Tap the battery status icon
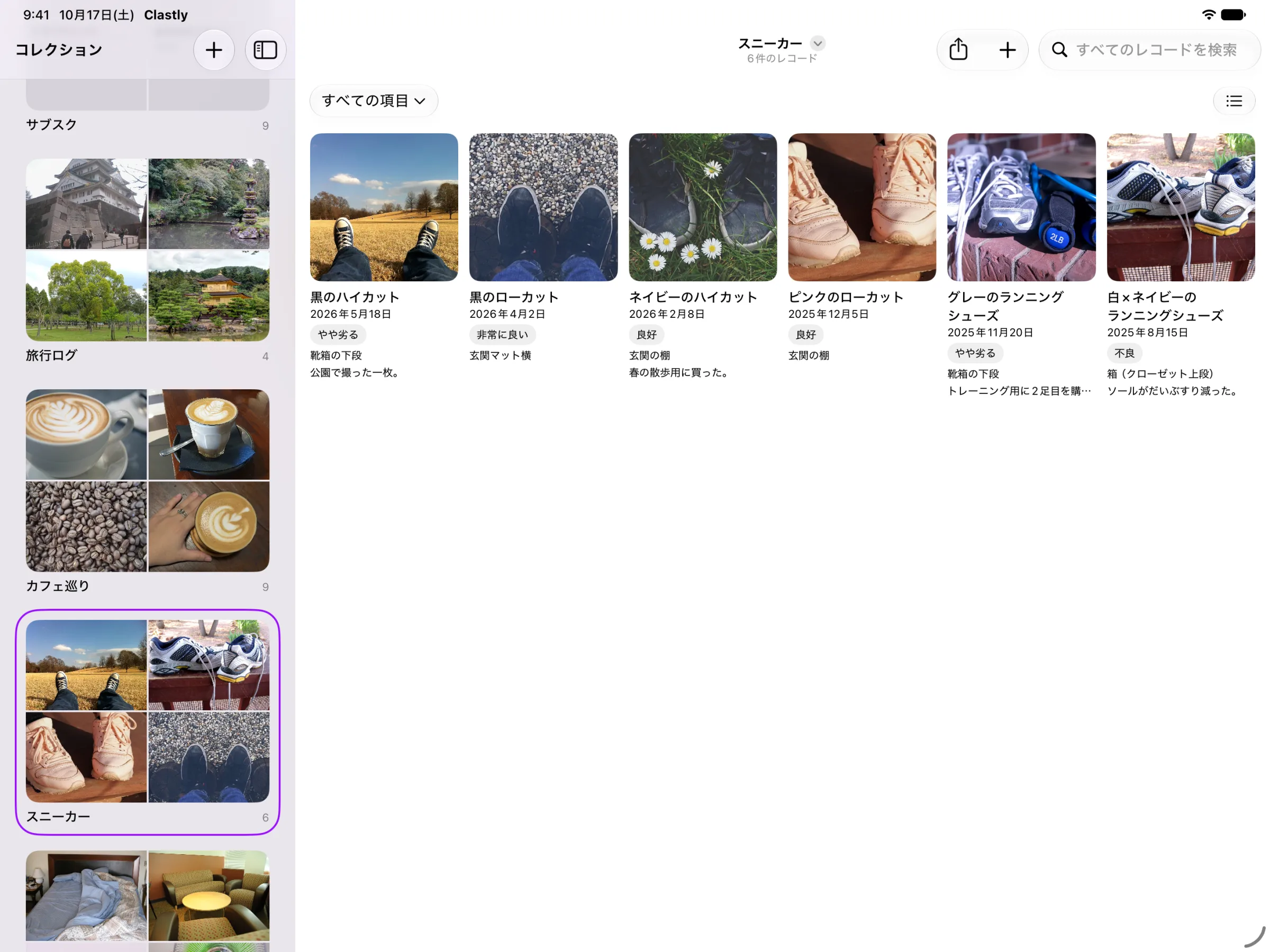This screenshot has width=1270, height=952. click(1233, 14)
